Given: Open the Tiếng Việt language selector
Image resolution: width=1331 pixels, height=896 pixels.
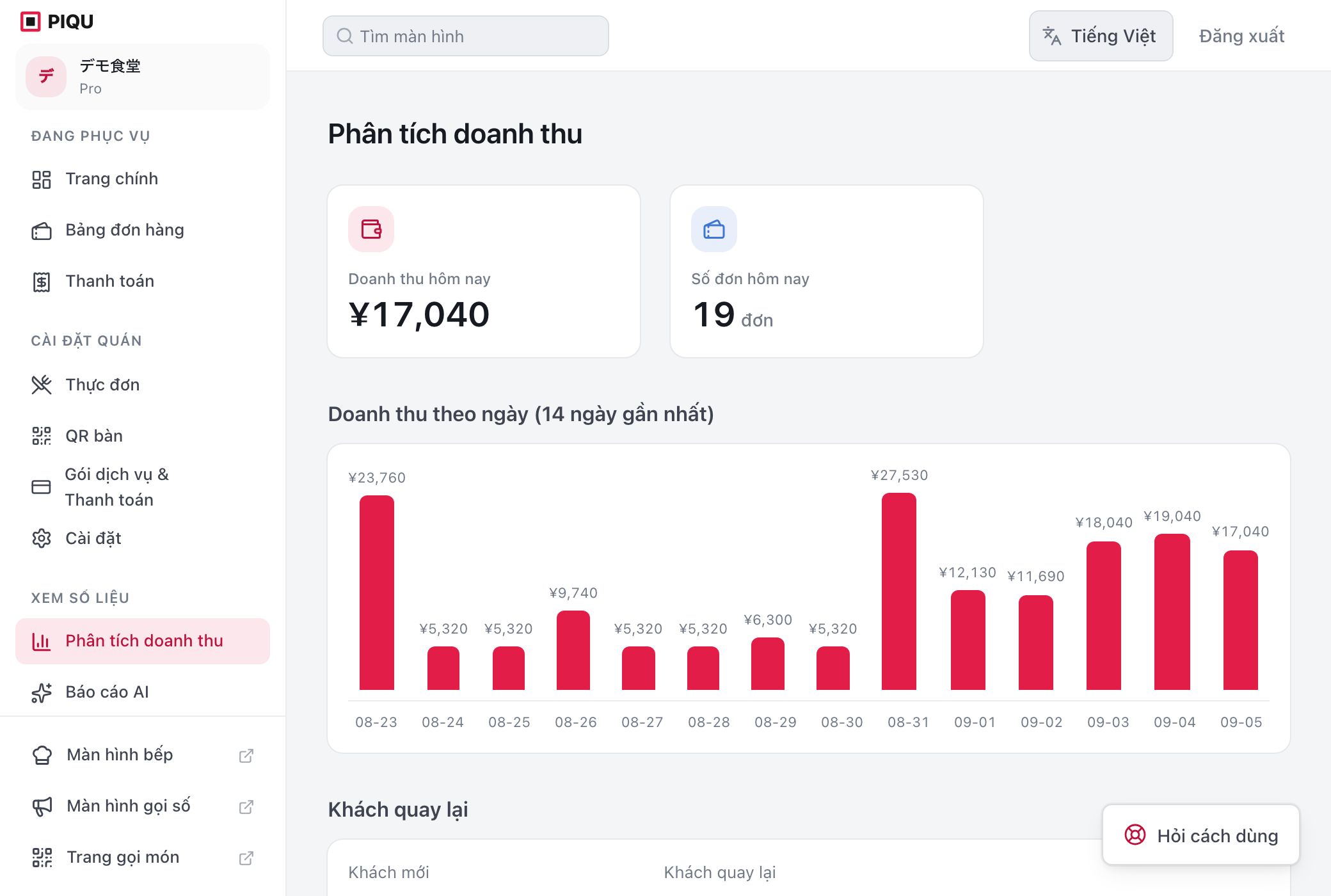Looking at the screenshot, I should coord(1101,36).
